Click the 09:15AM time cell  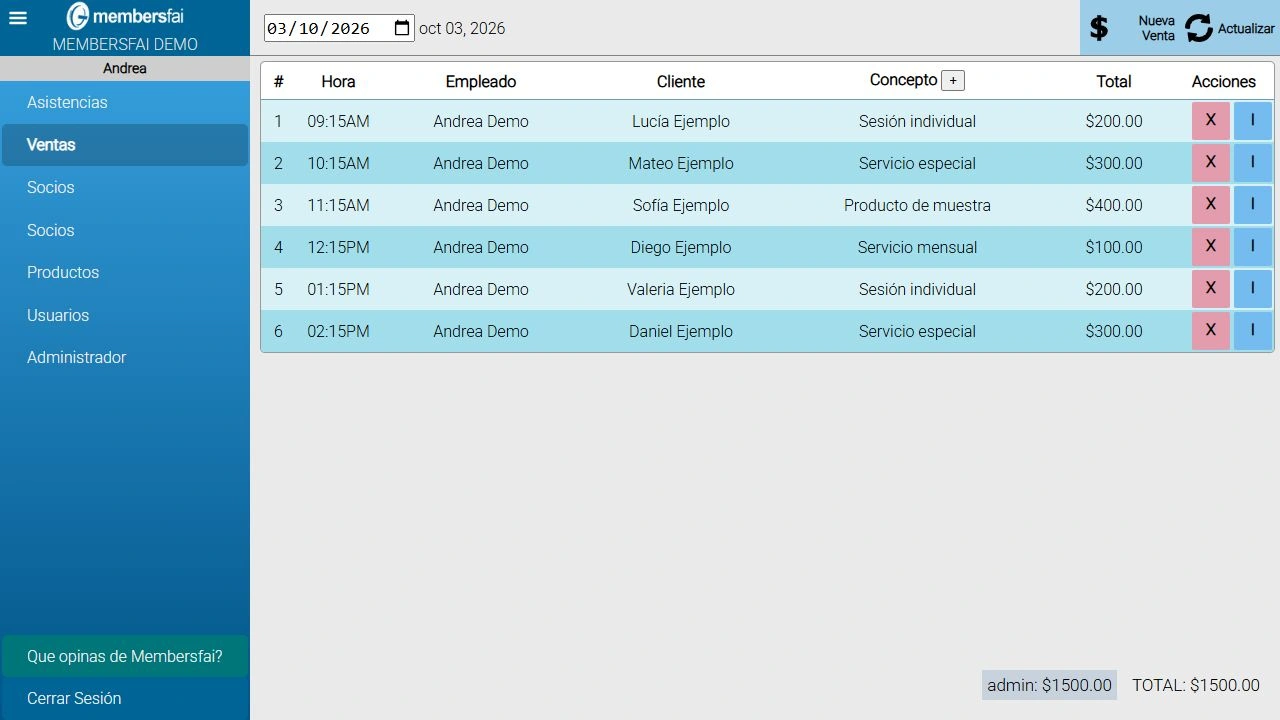[338, 121]
